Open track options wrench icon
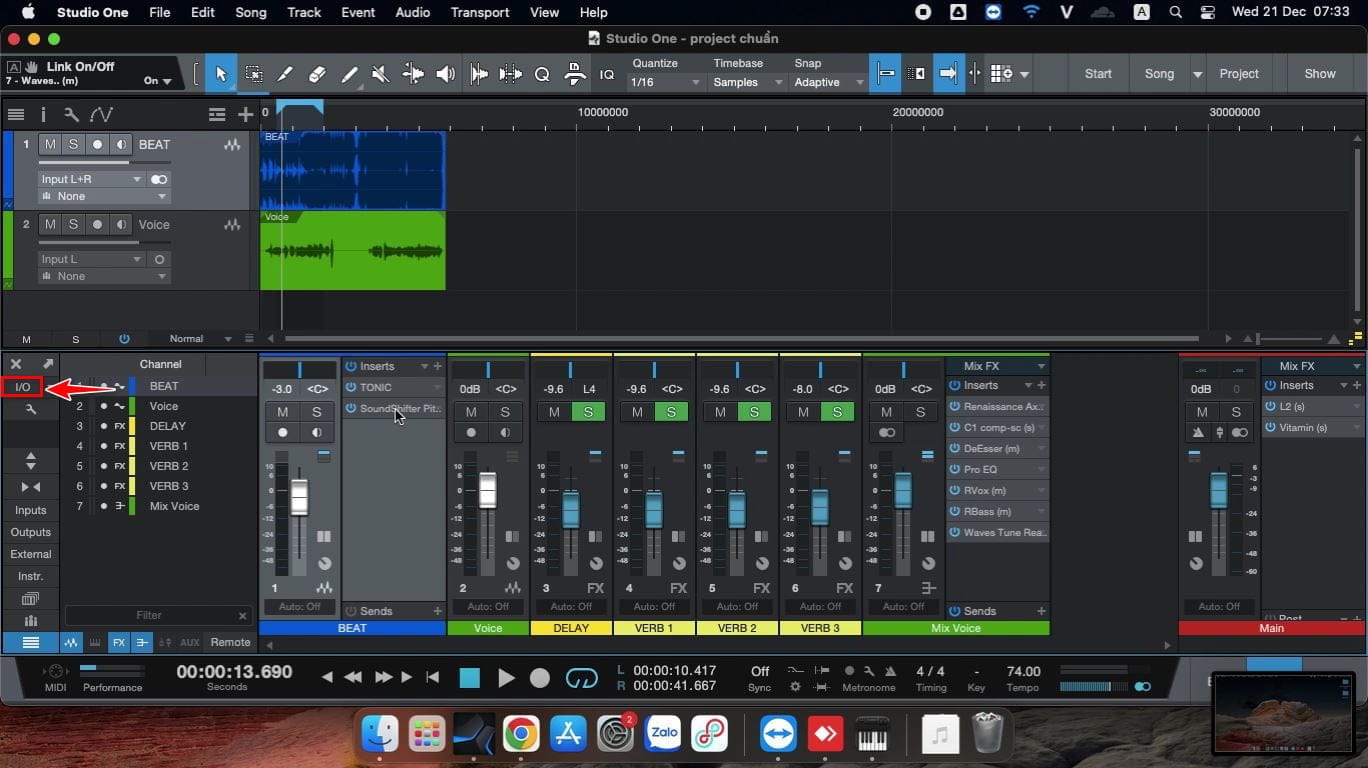 pyautogui.click(x=71, y=114)
